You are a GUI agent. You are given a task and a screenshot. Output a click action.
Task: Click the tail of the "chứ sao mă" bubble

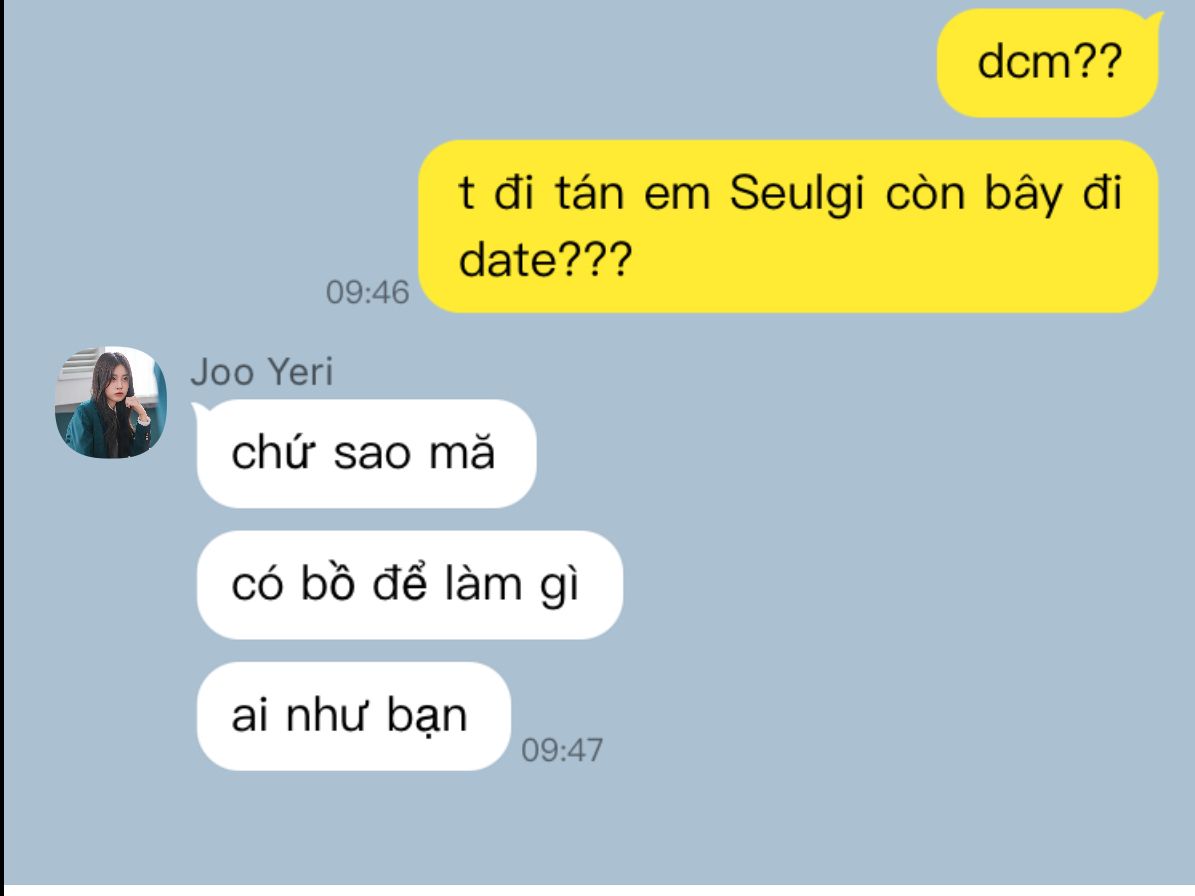pos(198,411)
